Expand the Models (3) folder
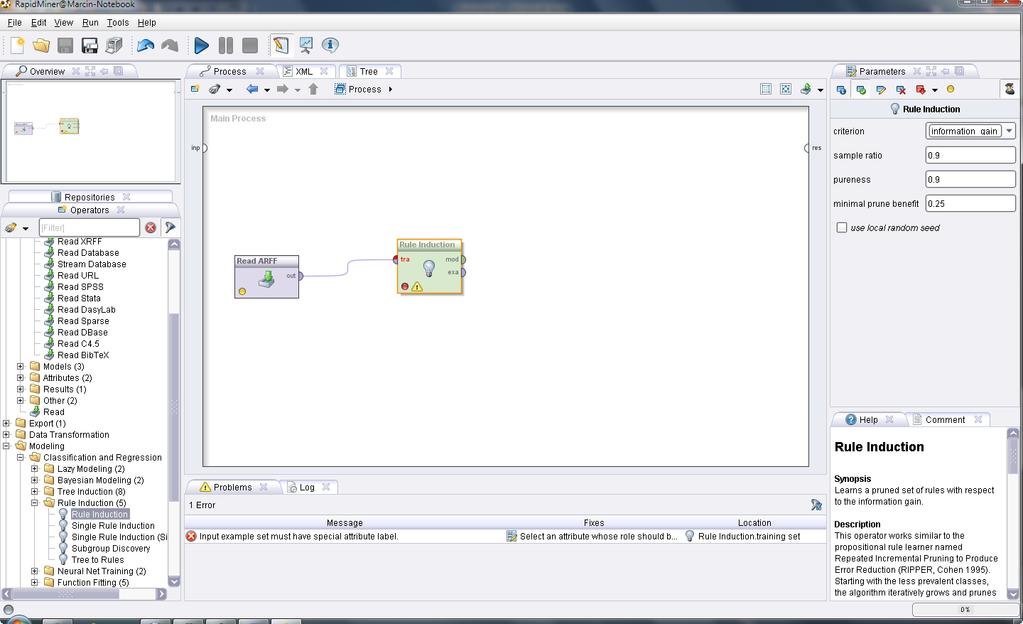This screenshot has width=1023, height=624. coord(20,367)
